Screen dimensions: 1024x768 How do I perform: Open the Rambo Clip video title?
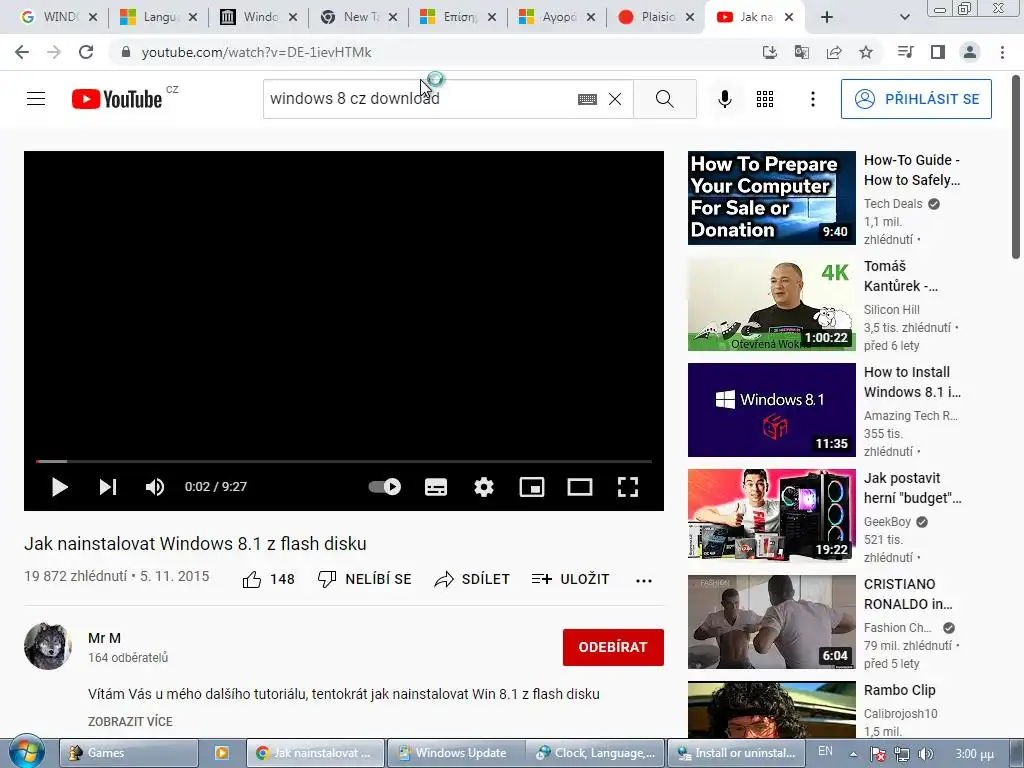coord(900,690)
